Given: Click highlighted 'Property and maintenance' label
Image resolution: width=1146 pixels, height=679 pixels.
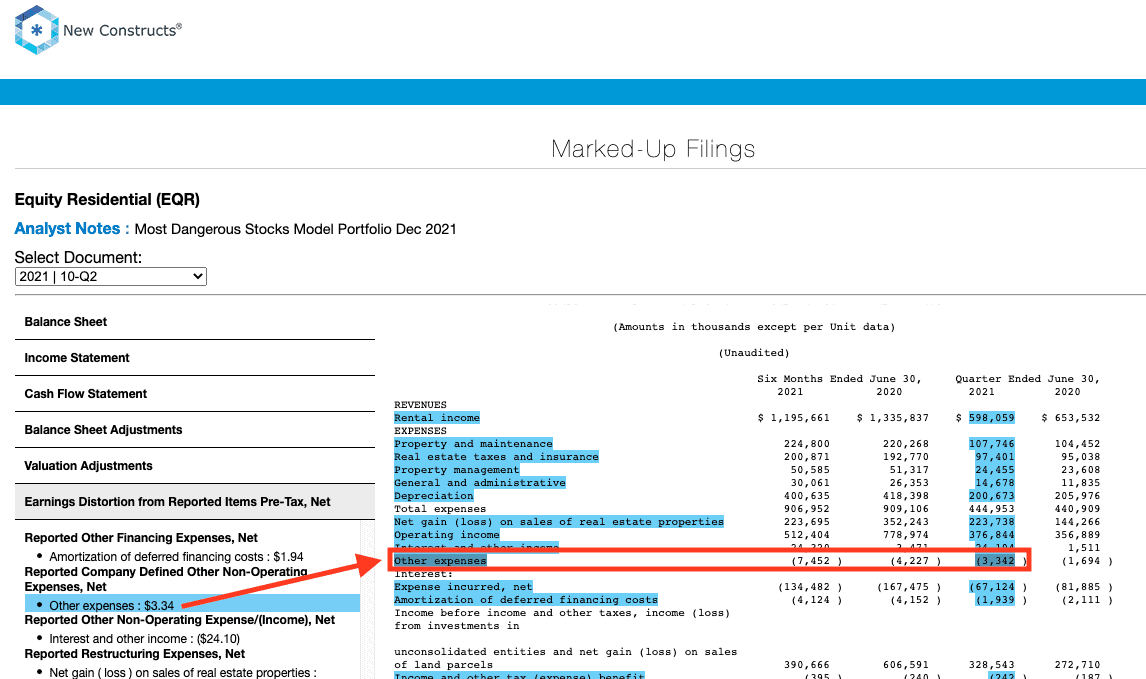Looking at the screenshot, I should [x=473, y=444].
